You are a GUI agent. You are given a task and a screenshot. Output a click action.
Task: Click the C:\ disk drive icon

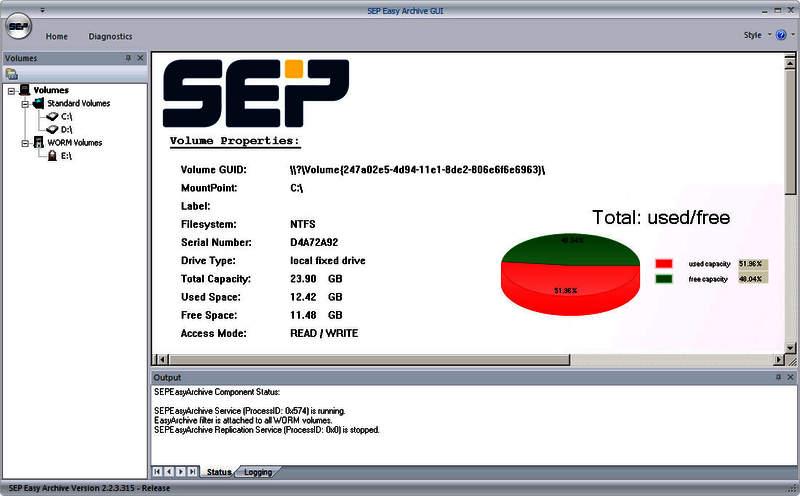pos(52,117)
